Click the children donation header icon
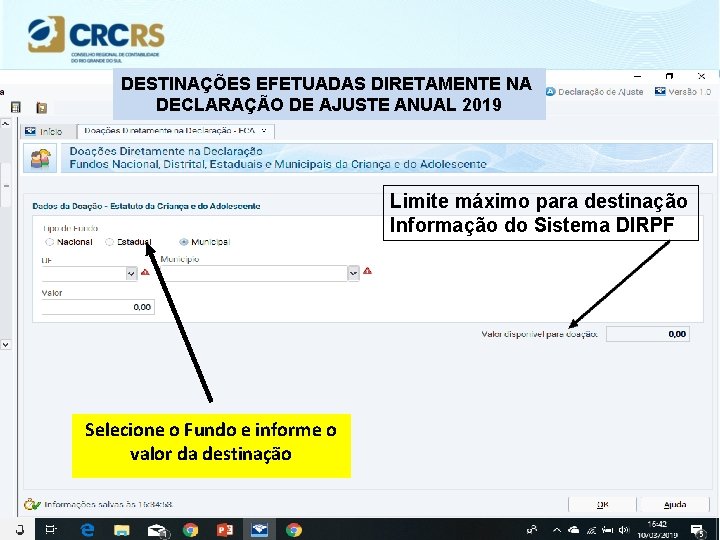The image size is (720, 540). pyautogui.click(x=40, y=158)
